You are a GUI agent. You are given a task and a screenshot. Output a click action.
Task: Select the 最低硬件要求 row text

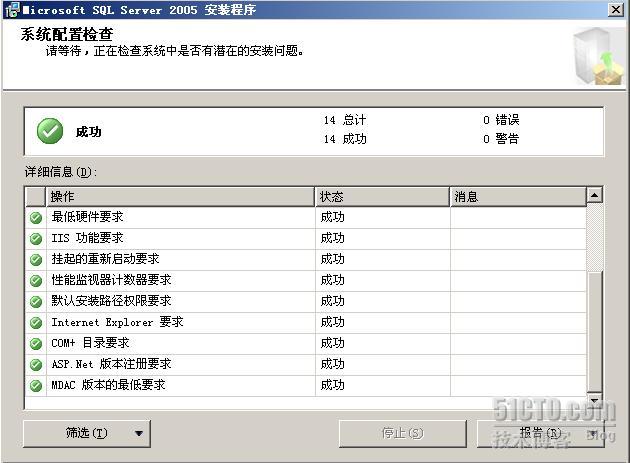coord(87,217)
